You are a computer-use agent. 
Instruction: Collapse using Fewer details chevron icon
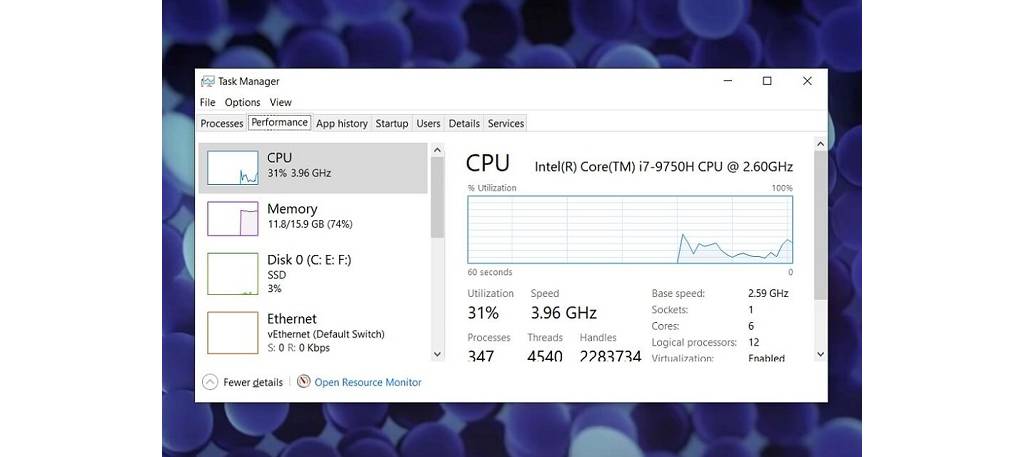210,382
